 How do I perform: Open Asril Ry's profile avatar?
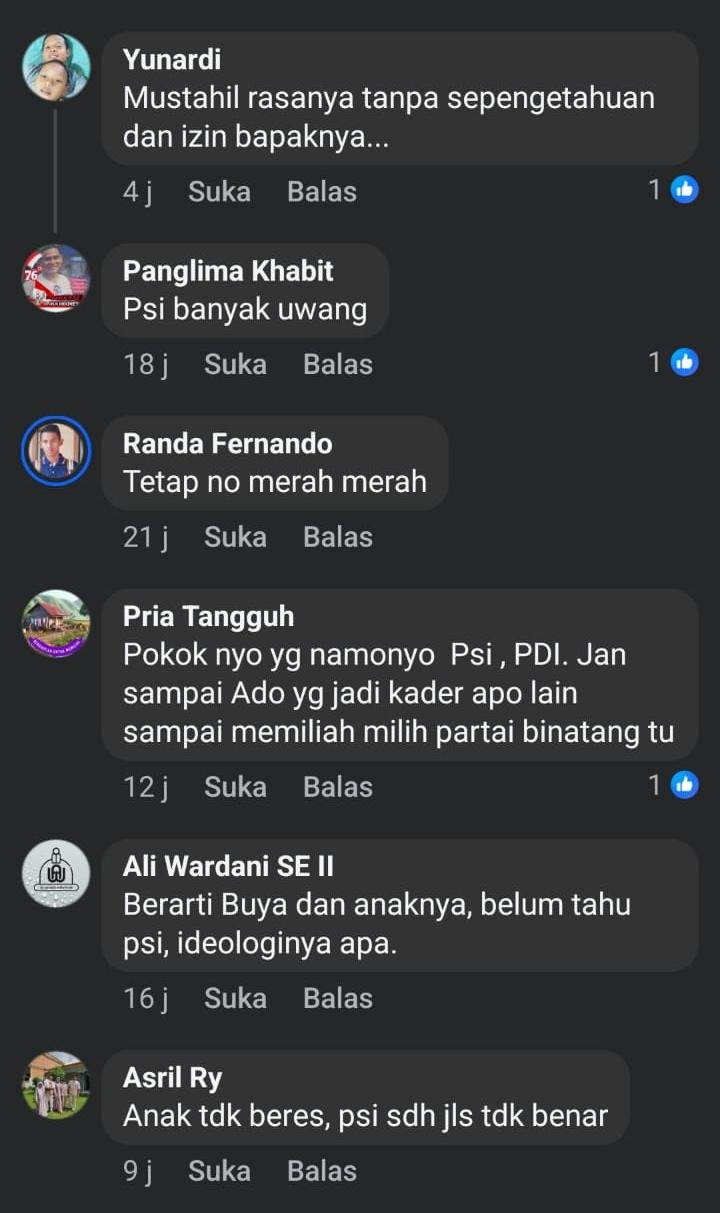pos(56,1084)
